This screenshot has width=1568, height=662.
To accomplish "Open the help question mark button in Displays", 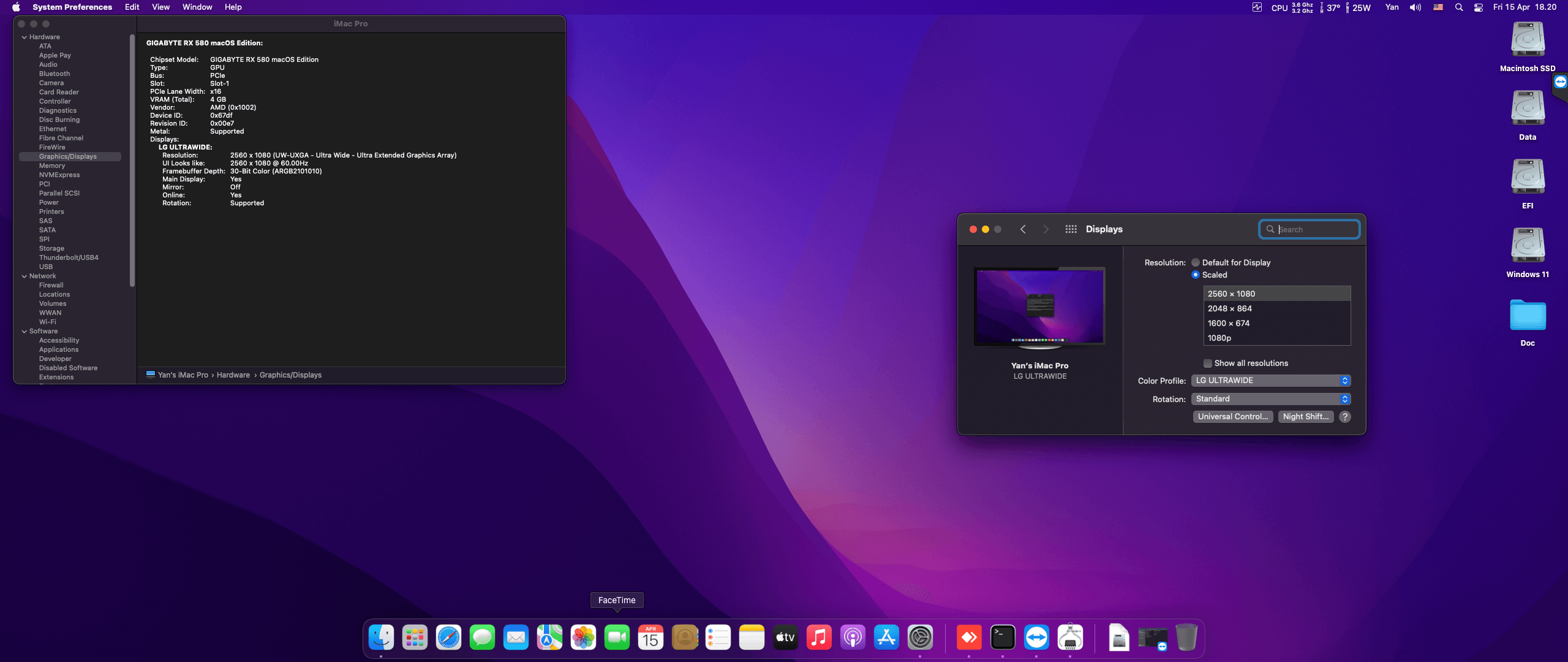I will click(1345, 417).
